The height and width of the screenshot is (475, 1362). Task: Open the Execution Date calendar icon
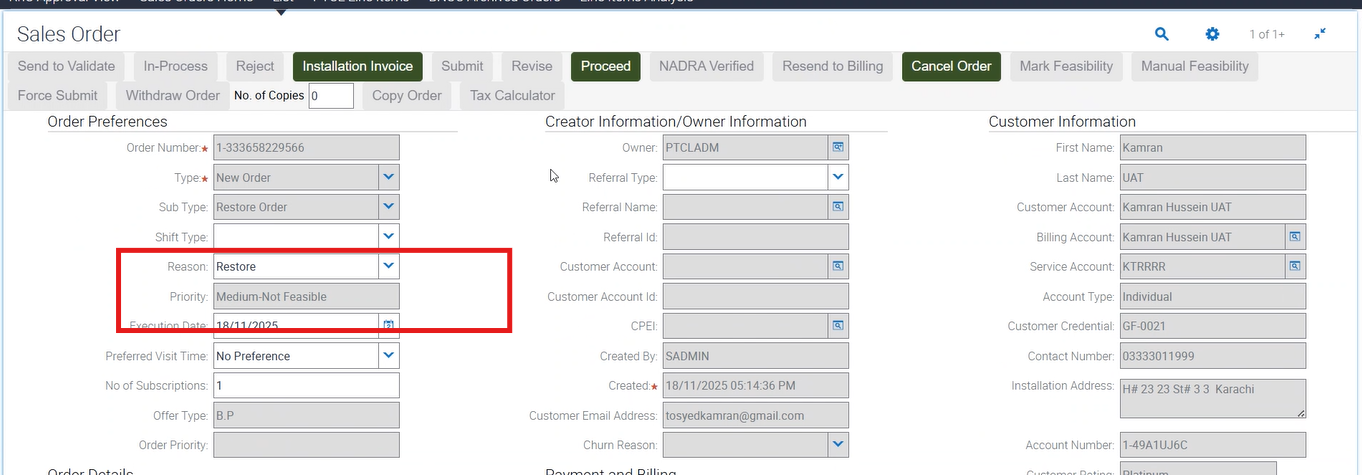point(389,325)
